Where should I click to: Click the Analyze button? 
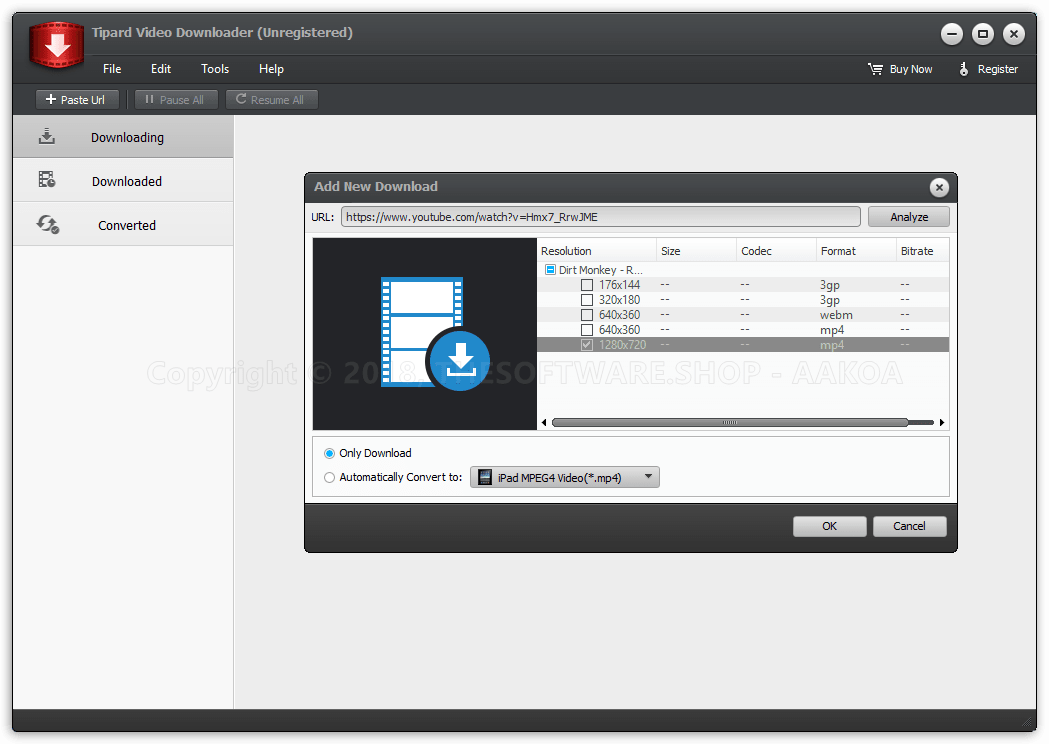908,216
